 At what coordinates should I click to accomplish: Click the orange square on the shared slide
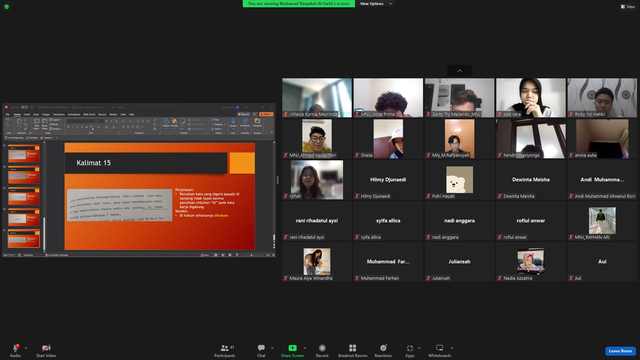coord(242,163)
